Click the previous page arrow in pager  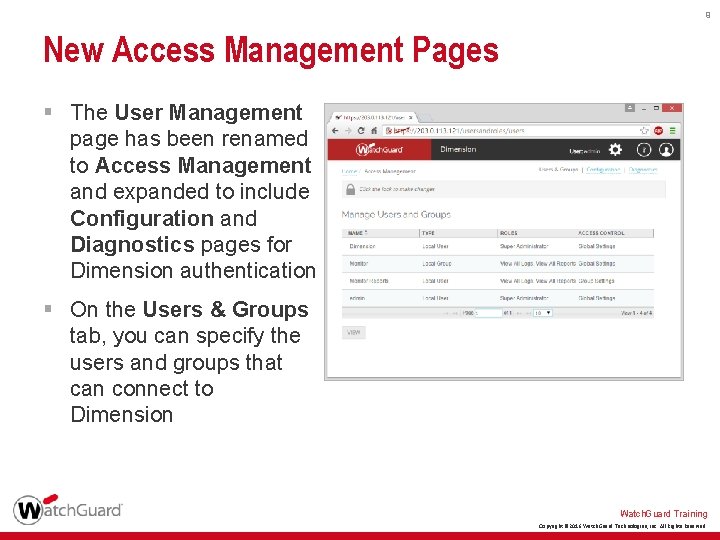455,313
